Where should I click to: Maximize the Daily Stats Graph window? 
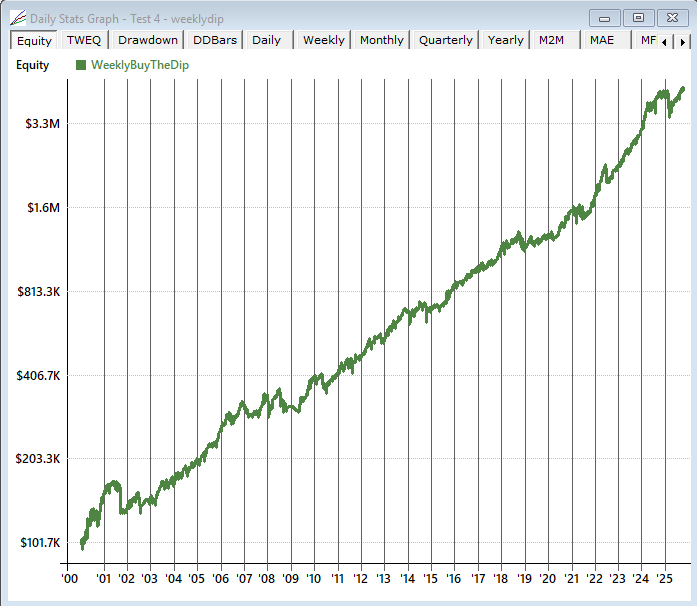tap(638, 18)
